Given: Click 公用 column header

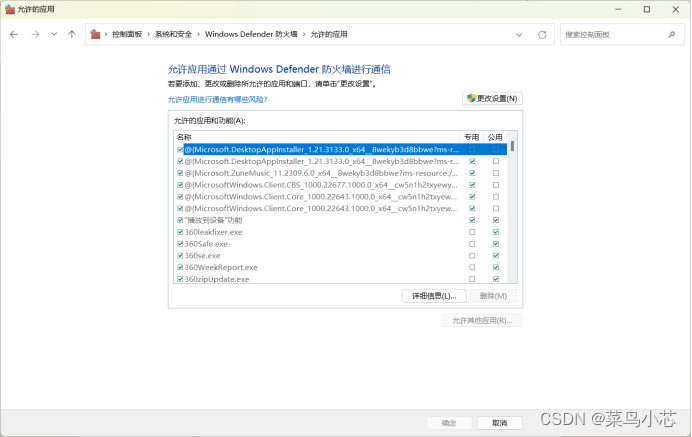Looking at the screenshot, I should (495, 137).
